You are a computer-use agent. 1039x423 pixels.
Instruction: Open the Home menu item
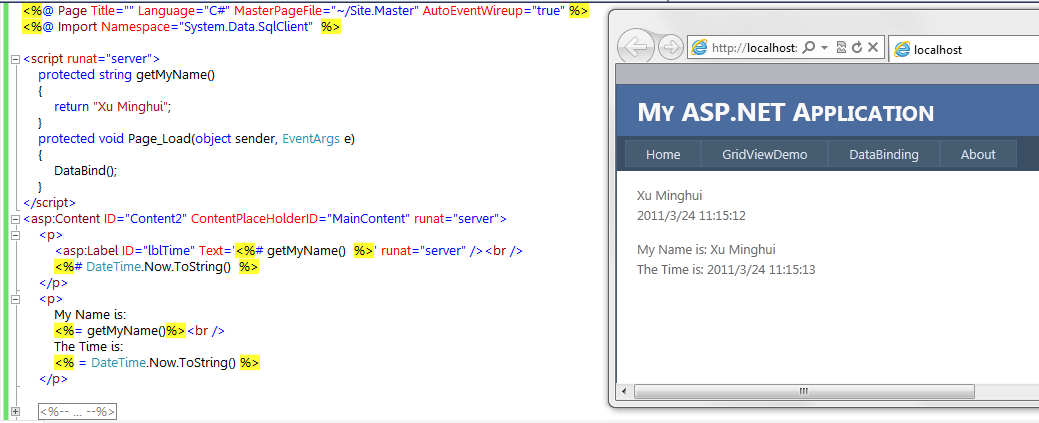pyautogui.click(x=663, y=154)
